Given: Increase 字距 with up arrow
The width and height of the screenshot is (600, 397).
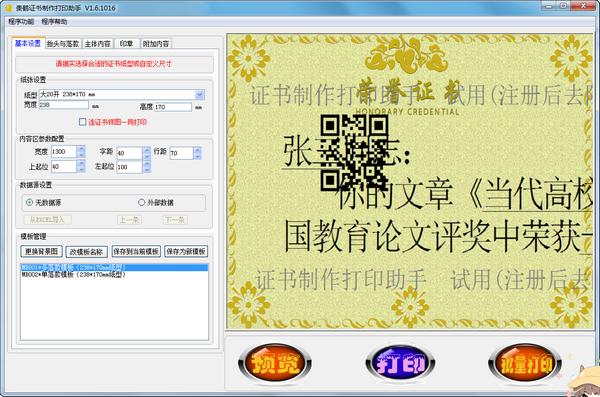Looking at the screenshot, I should [x=147, y=150].
